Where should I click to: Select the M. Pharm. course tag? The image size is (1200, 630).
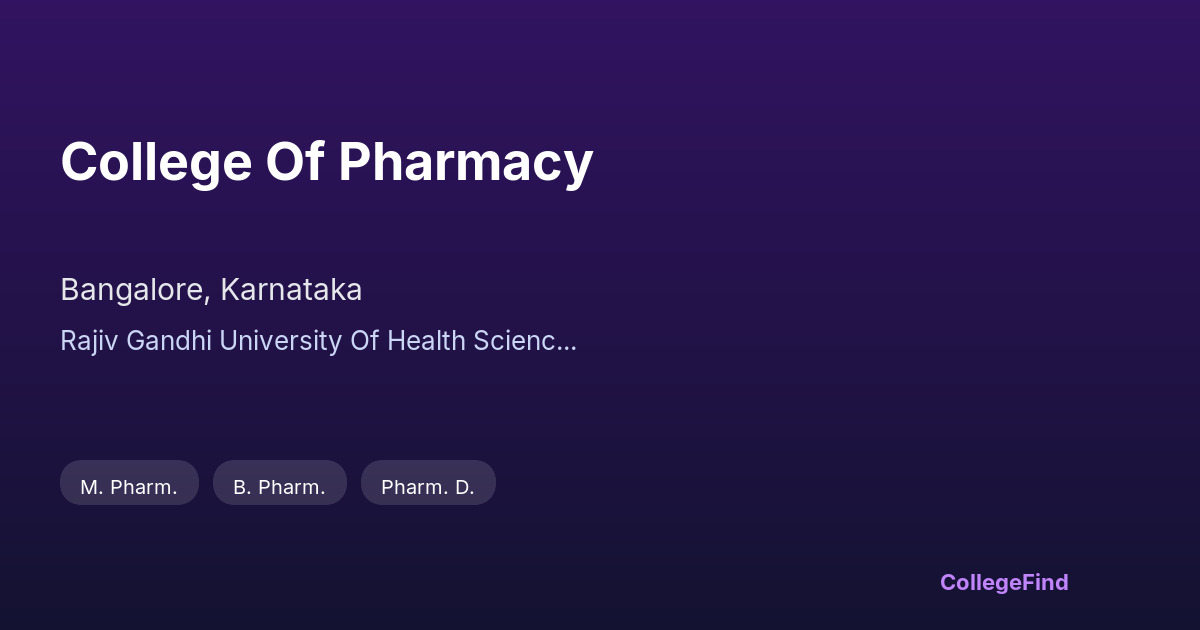(129, 487)
